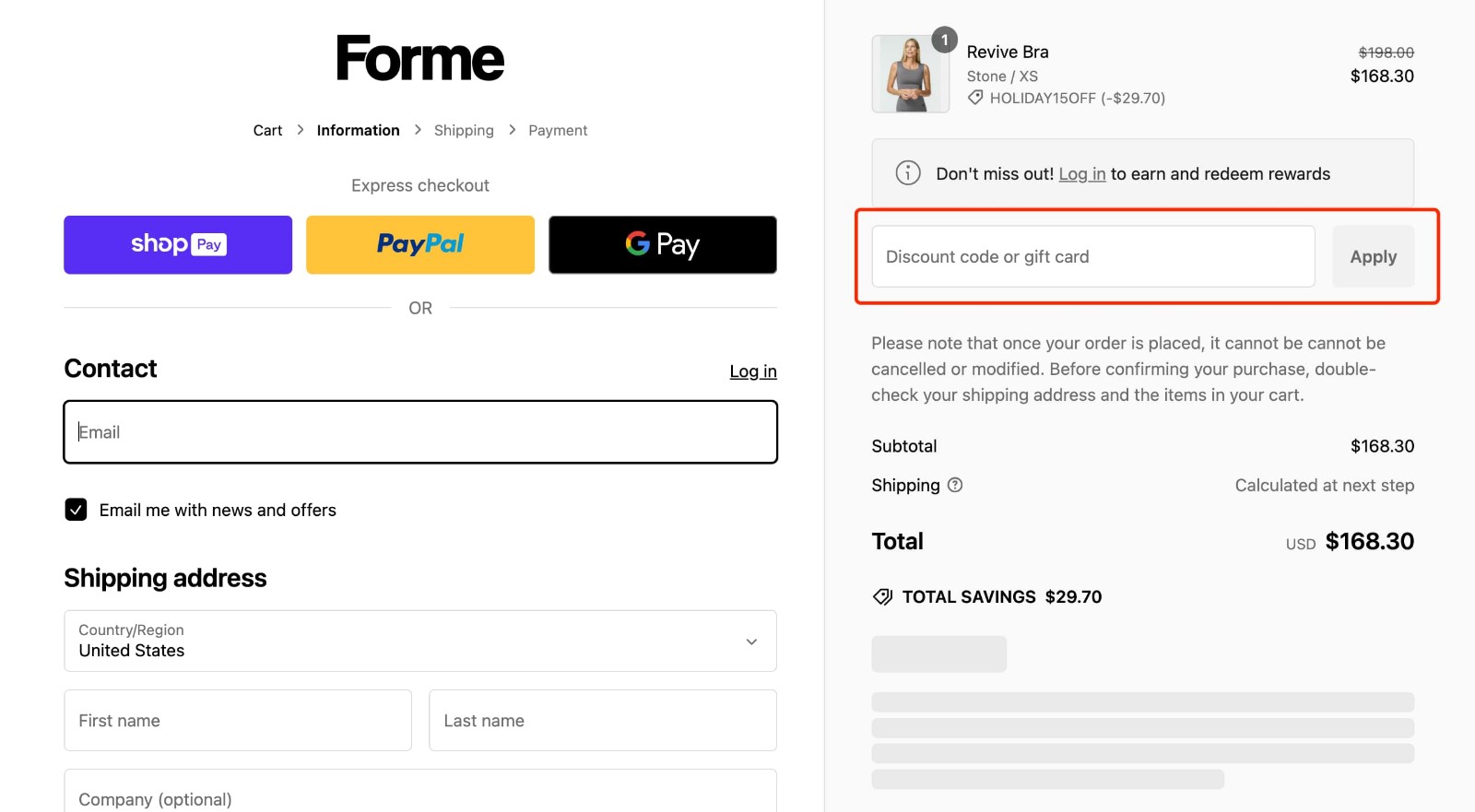Pay with PayPal express checkout
The width and height of the screenshot is (1475, 812).
pos(419,244)
